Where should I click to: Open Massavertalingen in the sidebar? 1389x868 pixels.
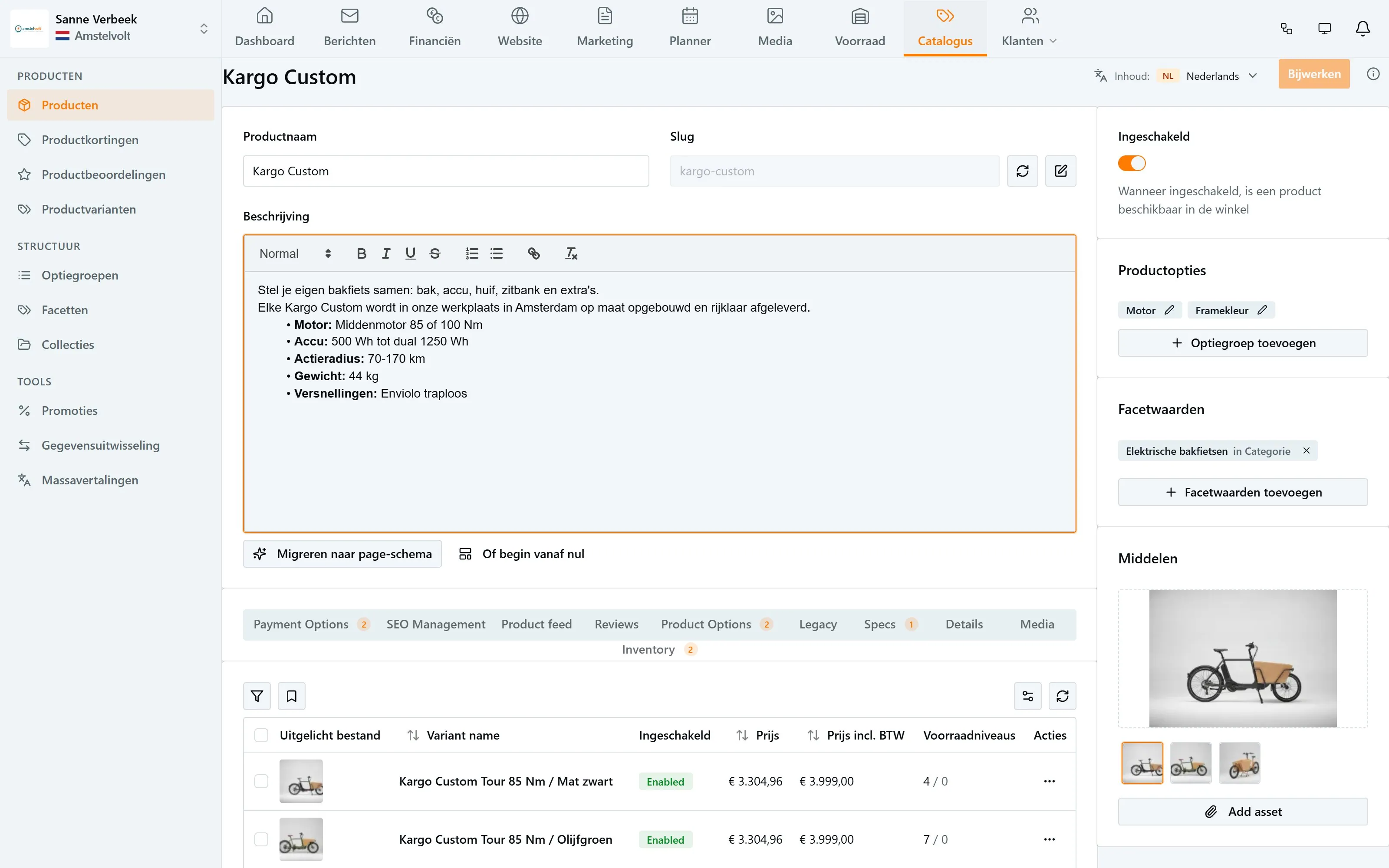pos(111,480)
